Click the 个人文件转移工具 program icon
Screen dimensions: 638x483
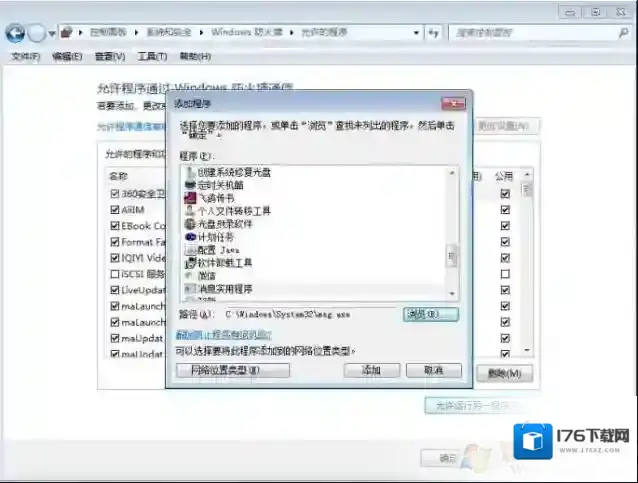click(x=190, y=211)
